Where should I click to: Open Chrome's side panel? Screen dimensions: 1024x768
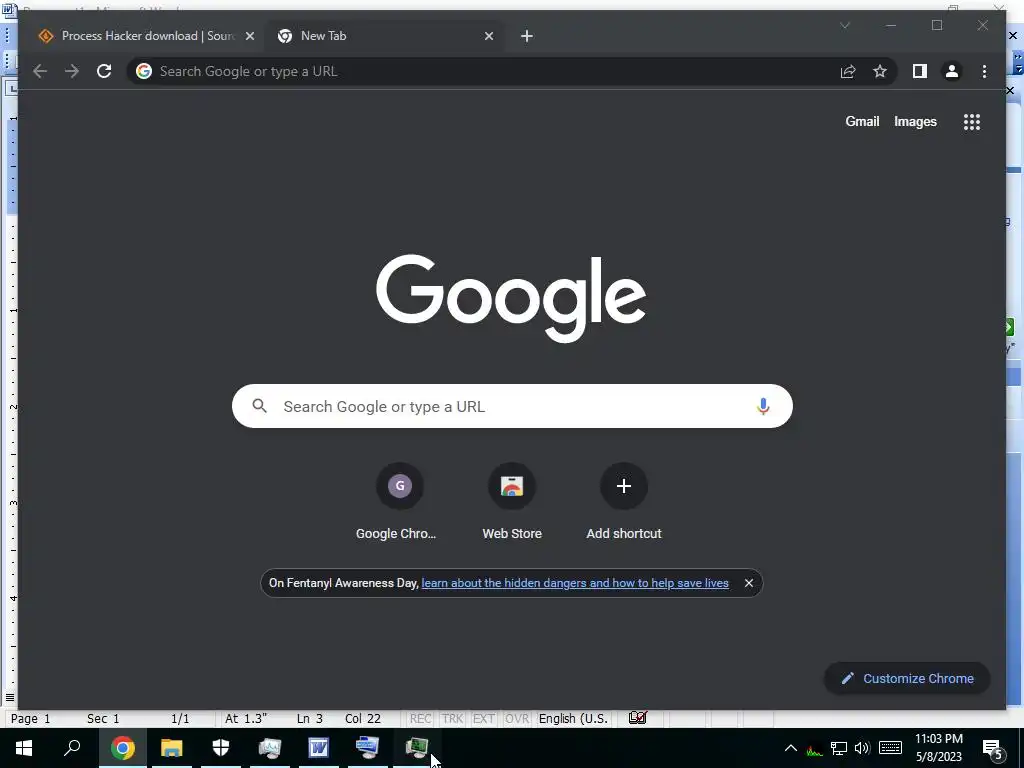(920, 71)
